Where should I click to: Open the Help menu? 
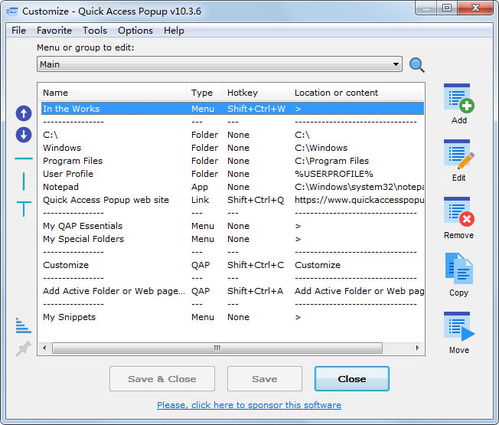coord(174,31)
